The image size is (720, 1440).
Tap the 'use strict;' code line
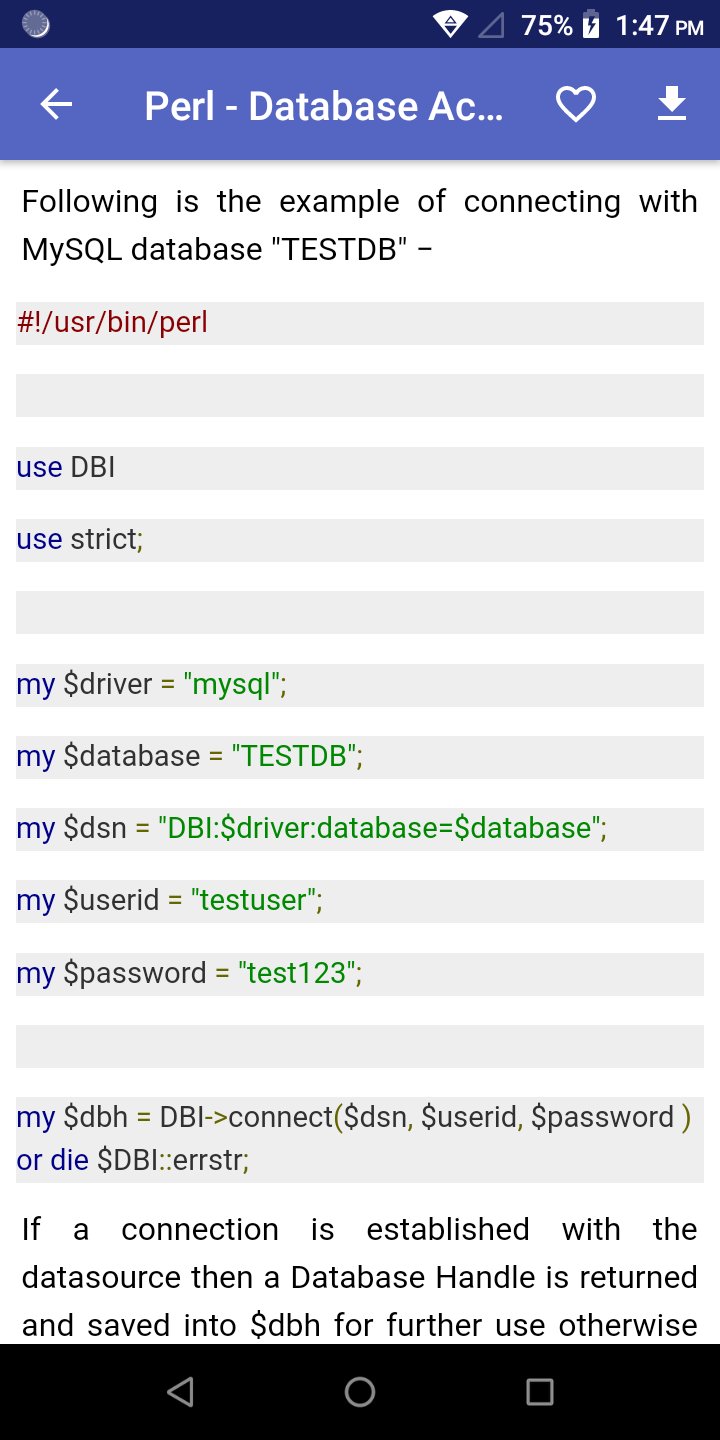click(x=360, y=540)
